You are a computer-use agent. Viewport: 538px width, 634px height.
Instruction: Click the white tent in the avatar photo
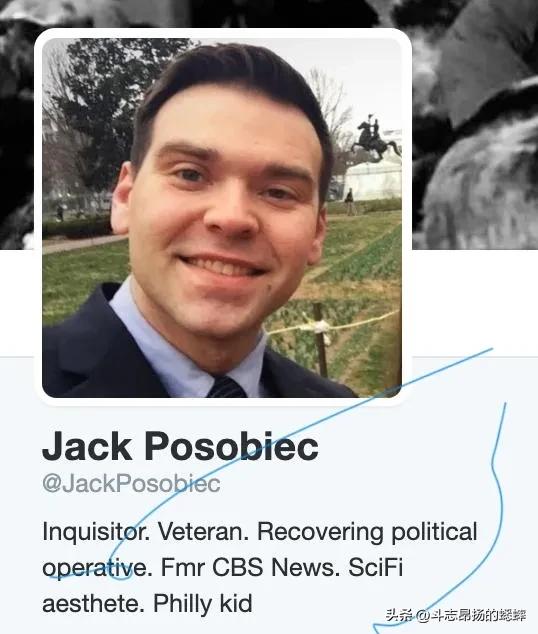(373, 180)
